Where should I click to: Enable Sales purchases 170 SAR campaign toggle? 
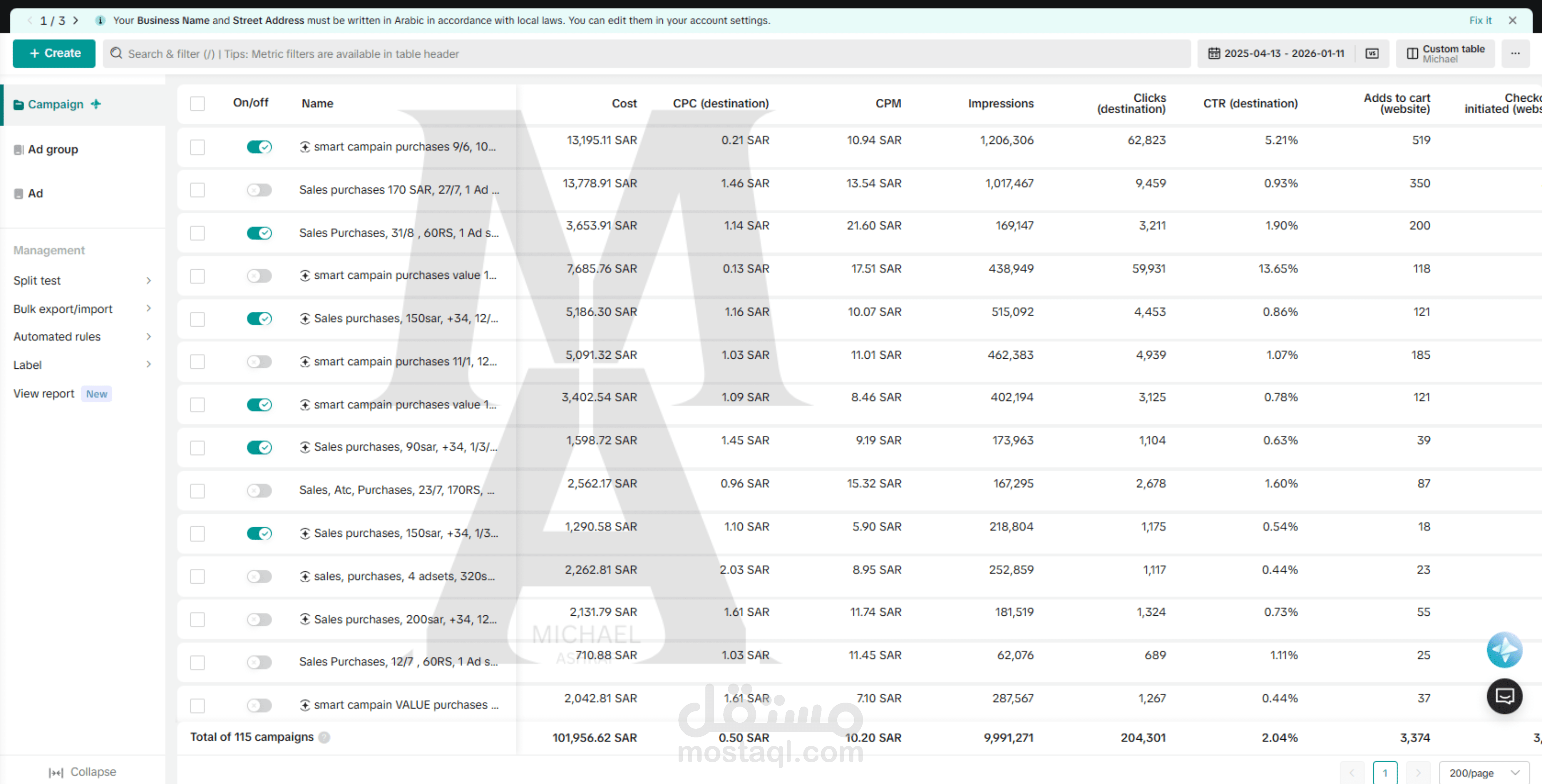click(259, 190)
